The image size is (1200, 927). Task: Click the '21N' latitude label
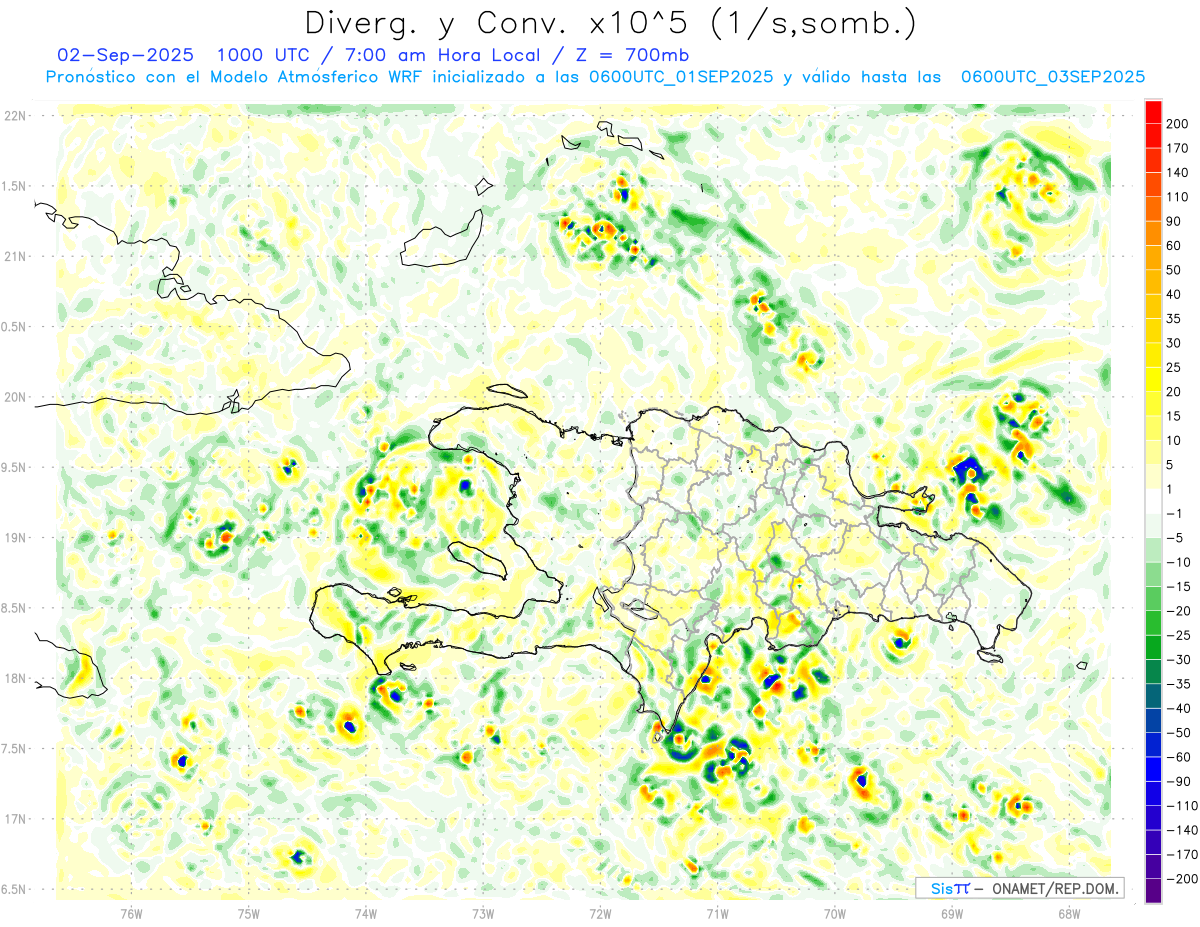[x=14, y=256]
